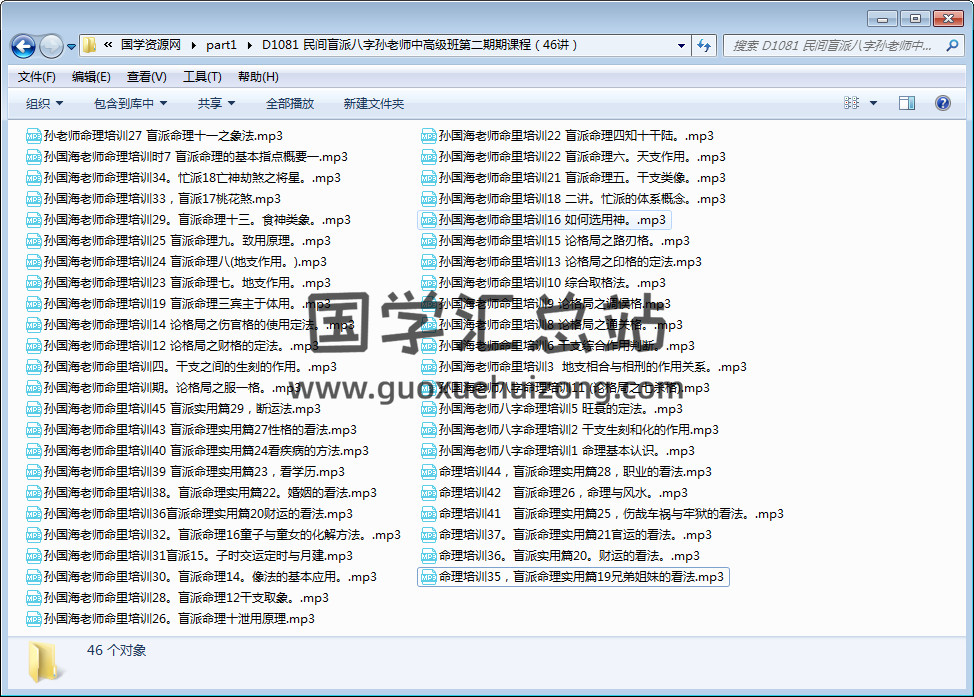The image size is (974, 697).
Task: Toggle the preview pane icon
Action: point(906,103)
